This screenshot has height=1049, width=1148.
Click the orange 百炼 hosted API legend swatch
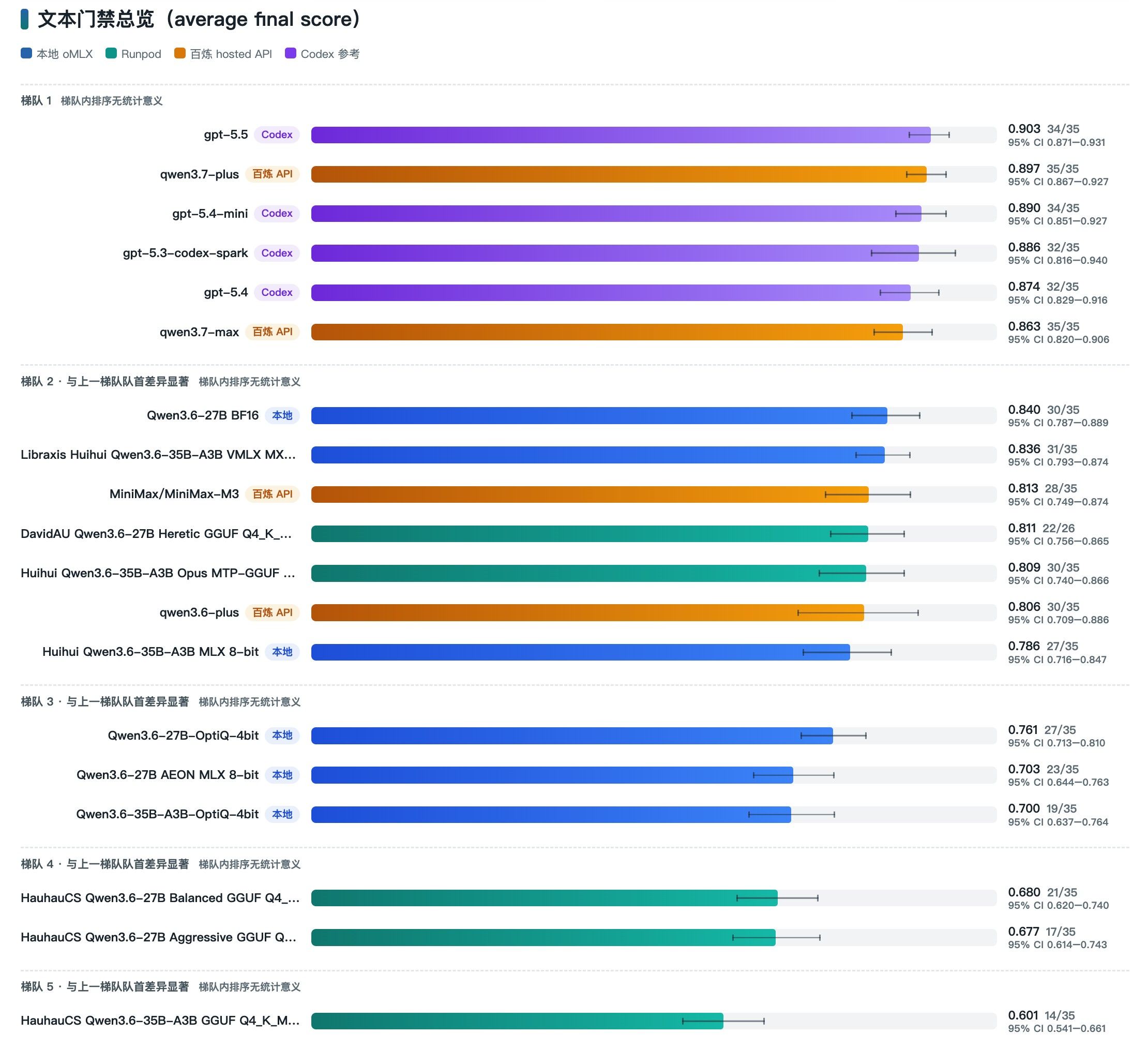click(180, 53)
